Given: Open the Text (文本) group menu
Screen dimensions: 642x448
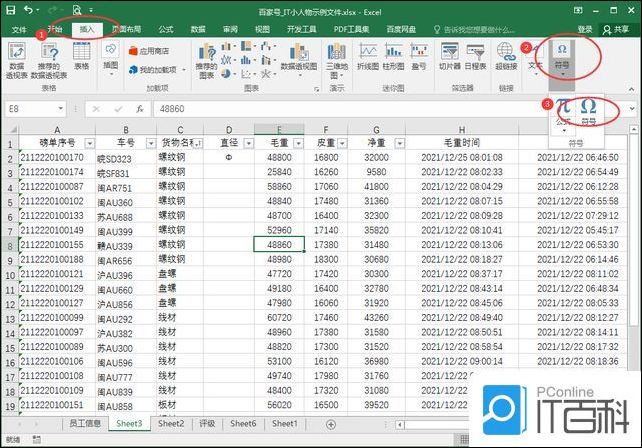Looking at the screenshot, I should pyautogui.click(x=535, y=60).
